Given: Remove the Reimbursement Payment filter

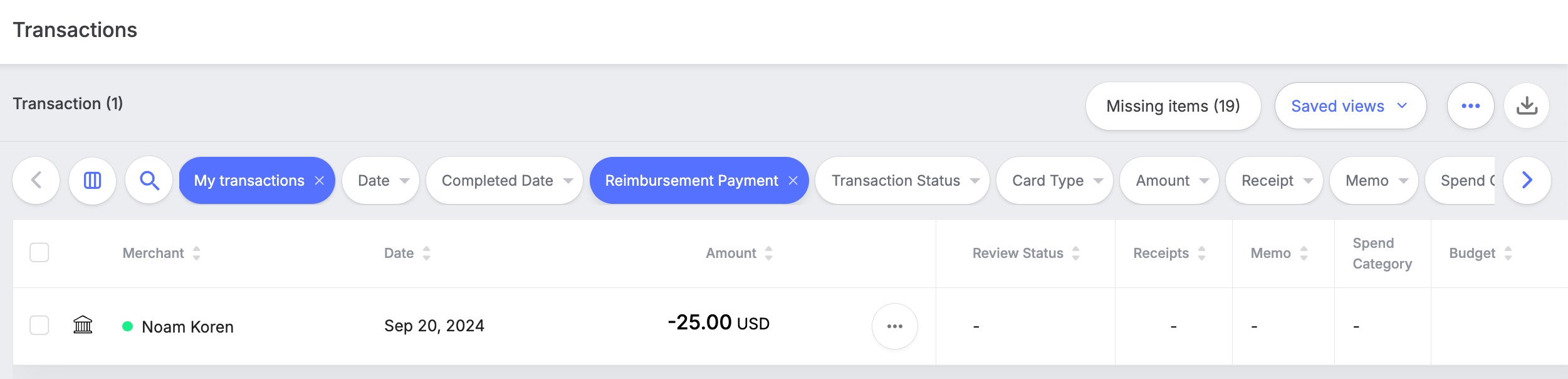Looking at the screenshot, I should pyautogui.click(x=793, y=181).
